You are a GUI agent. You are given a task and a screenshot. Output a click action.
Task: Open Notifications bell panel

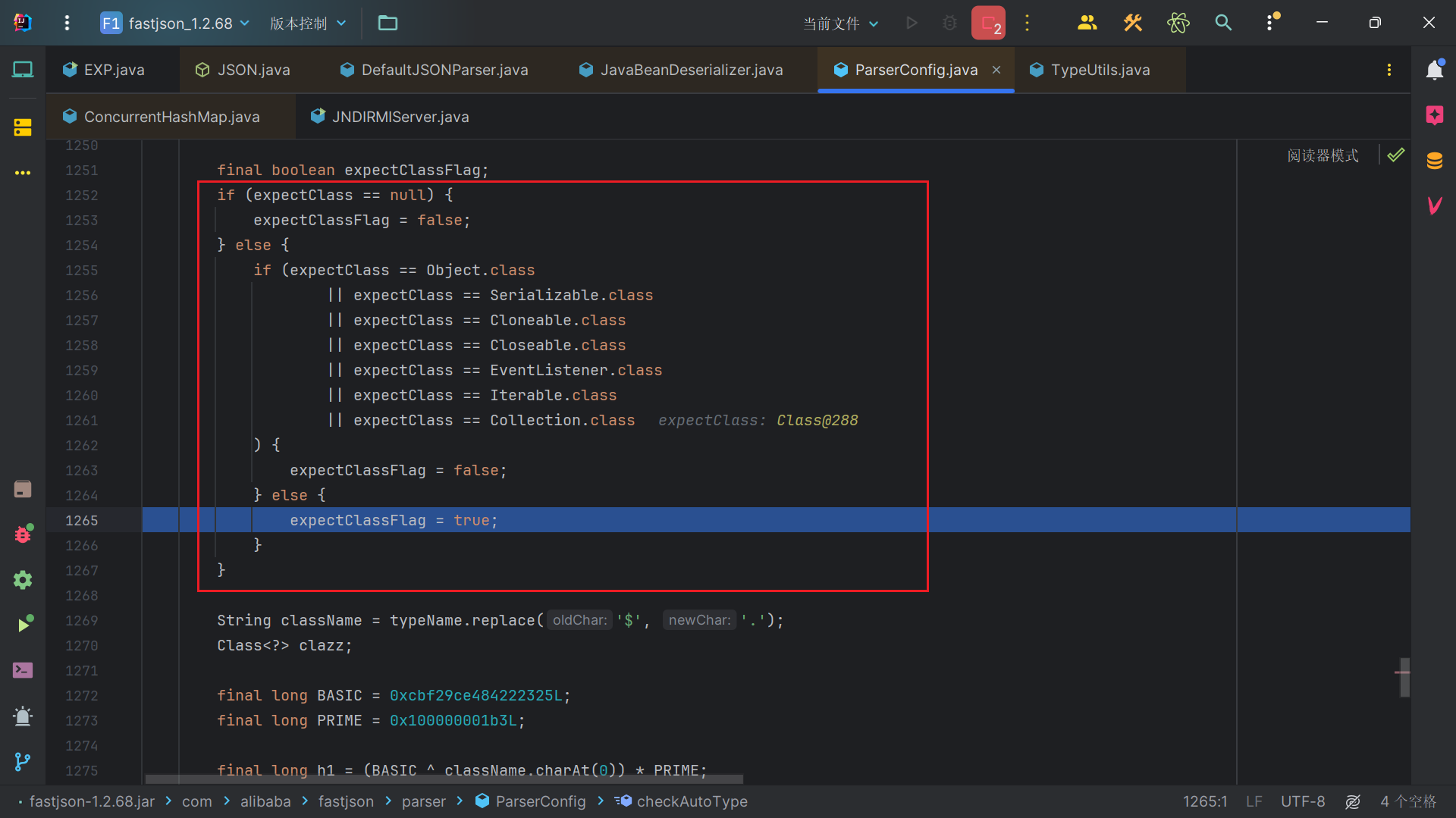point(1435,70)
